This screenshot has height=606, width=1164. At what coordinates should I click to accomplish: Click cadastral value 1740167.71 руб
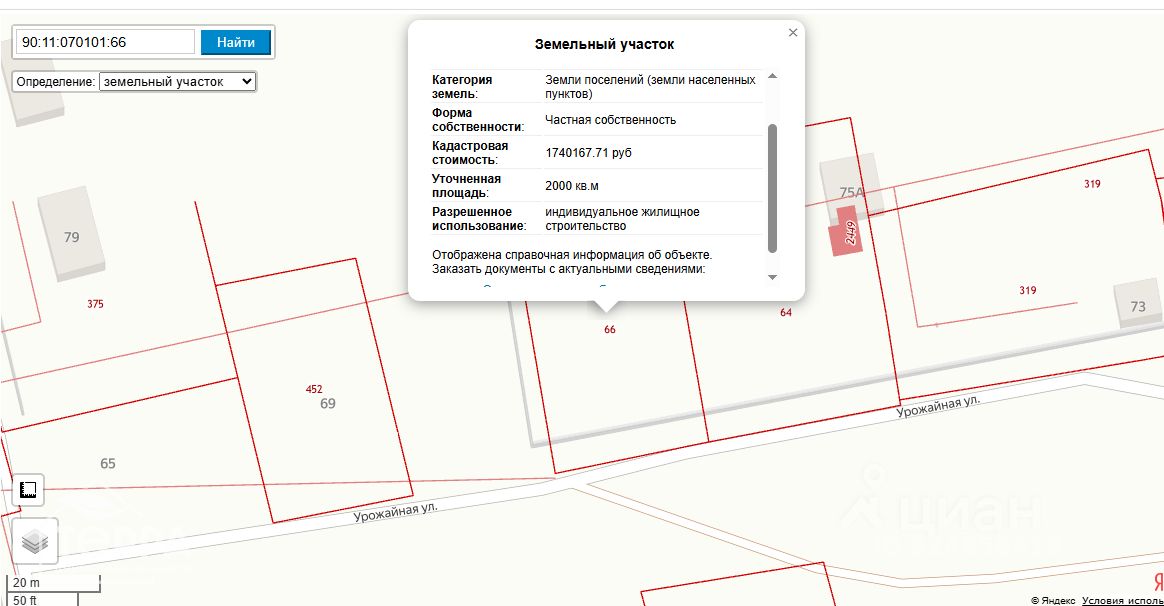(x=589, y=153)
